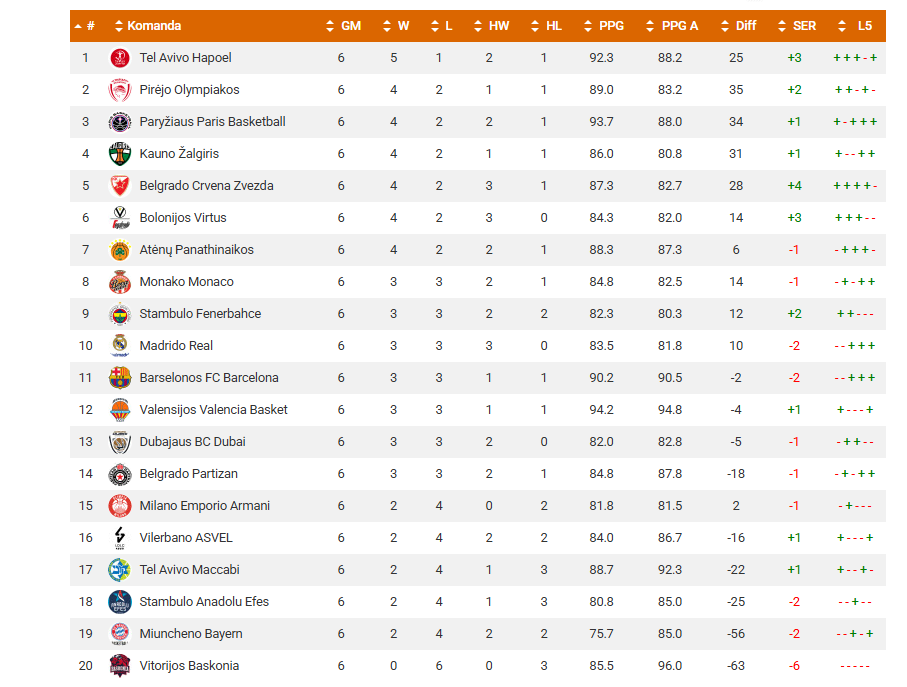
Task: Click the Belgrado Crvena Zvezda logo
Action: coord(120,186)
